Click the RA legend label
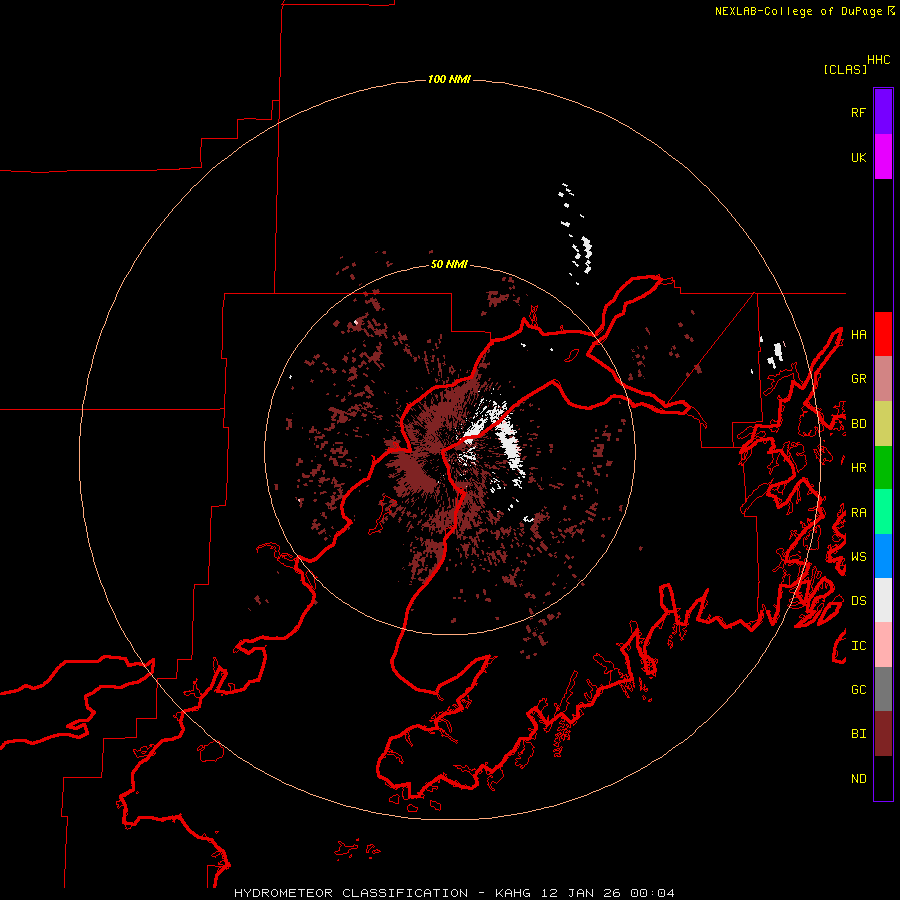Screen dimensions: 900x900 tap(858, 513)
